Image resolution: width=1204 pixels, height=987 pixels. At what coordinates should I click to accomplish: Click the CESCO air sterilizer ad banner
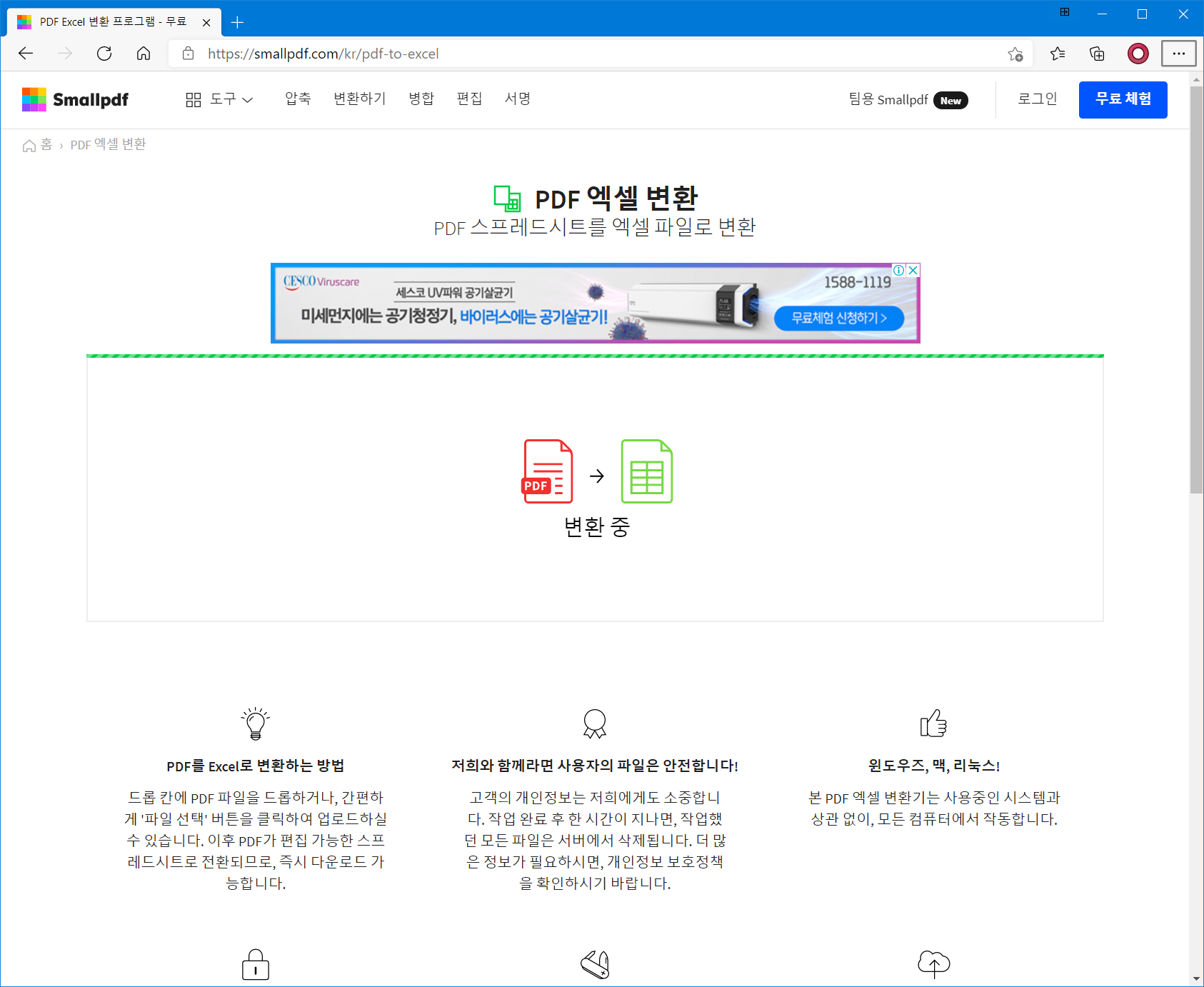click(595, 304)
